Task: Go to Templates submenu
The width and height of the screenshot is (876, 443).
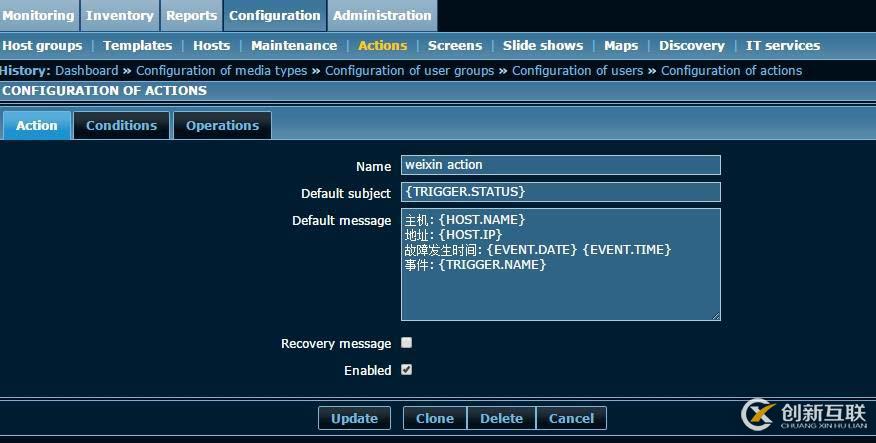Action: point(137,46)
